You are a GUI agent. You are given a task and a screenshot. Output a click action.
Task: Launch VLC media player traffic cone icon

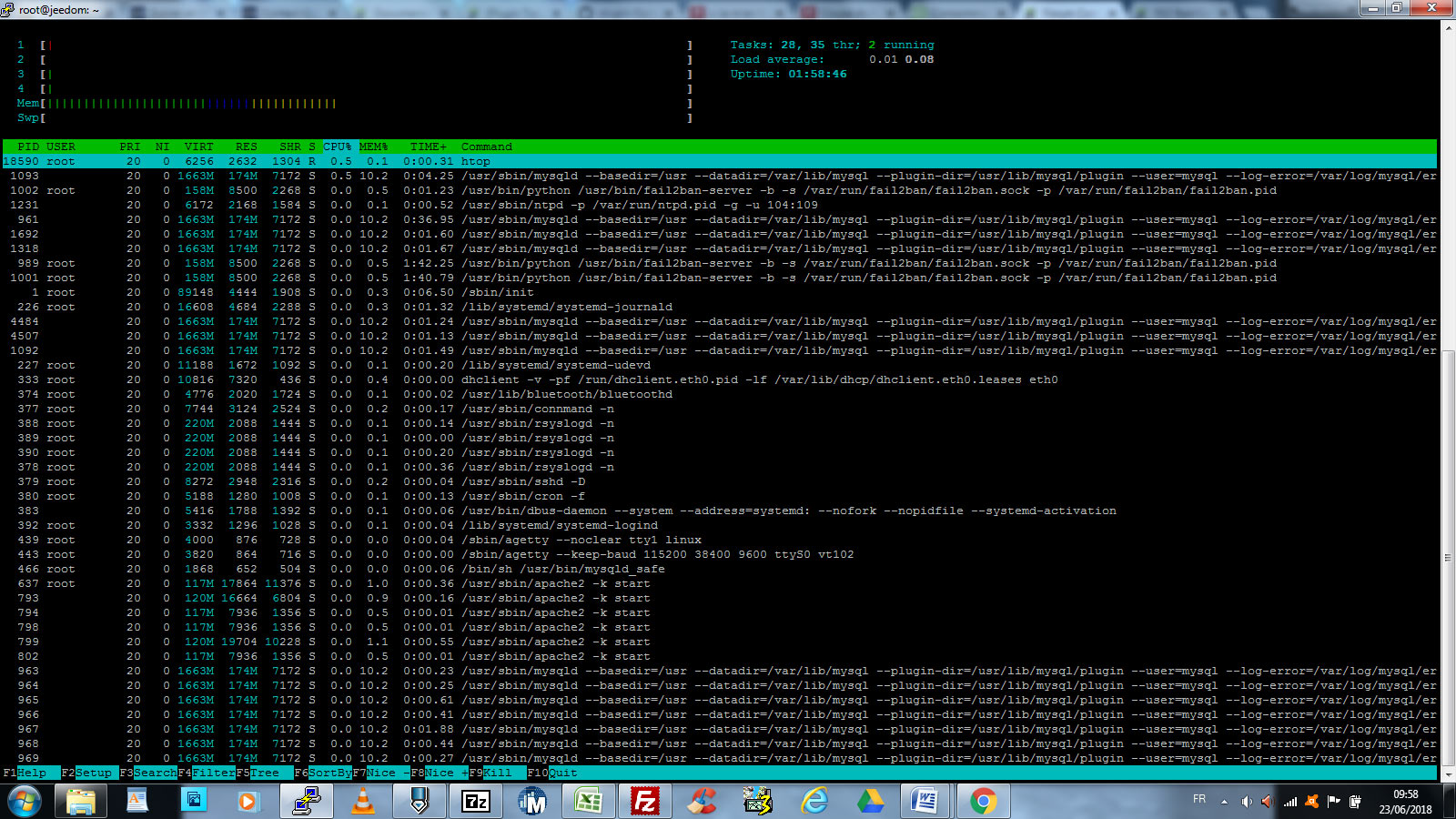[x=363, y=802]
